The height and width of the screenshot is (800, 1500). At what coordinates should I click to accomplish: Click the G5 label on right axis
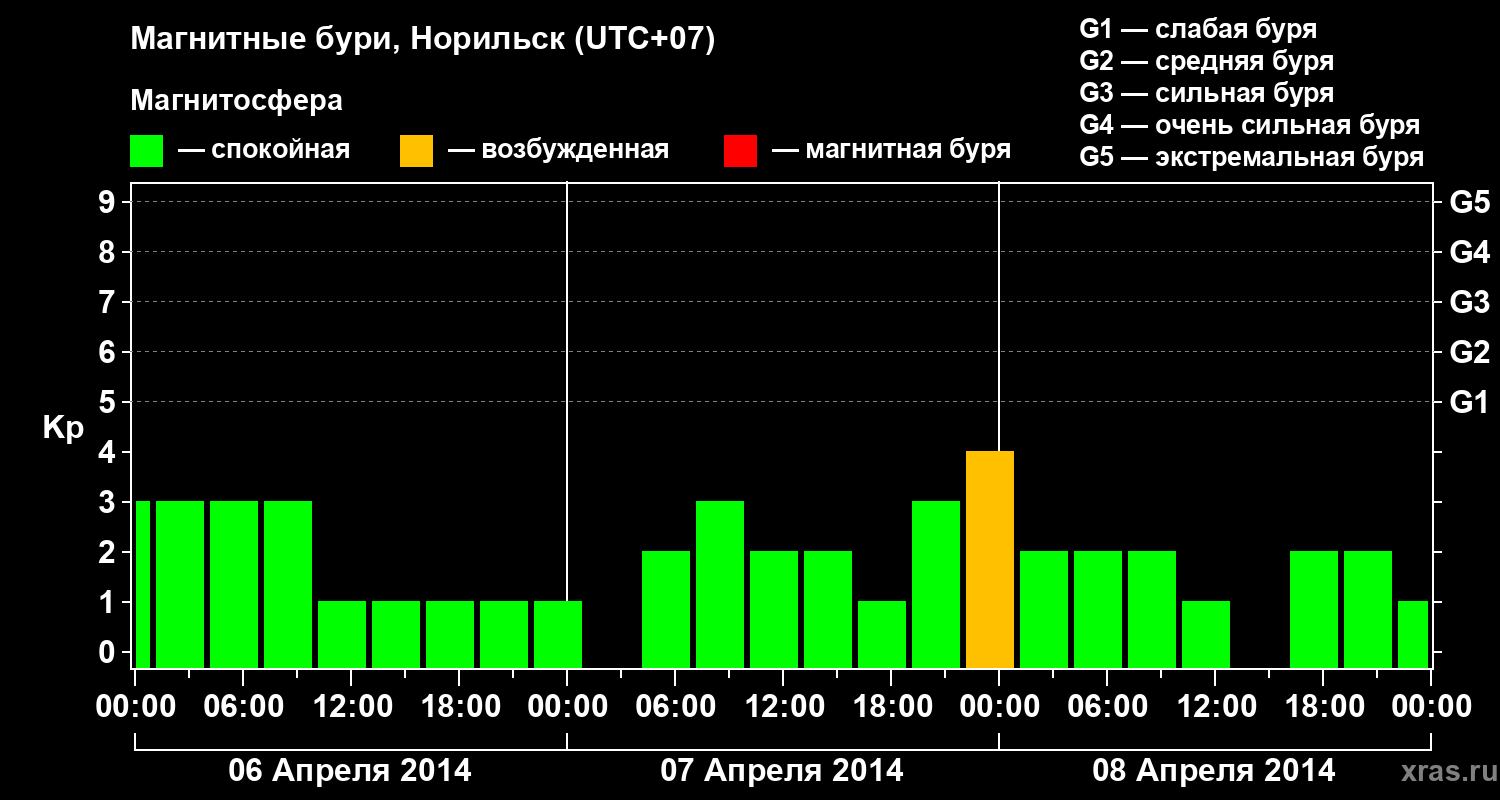(1469, 203)
